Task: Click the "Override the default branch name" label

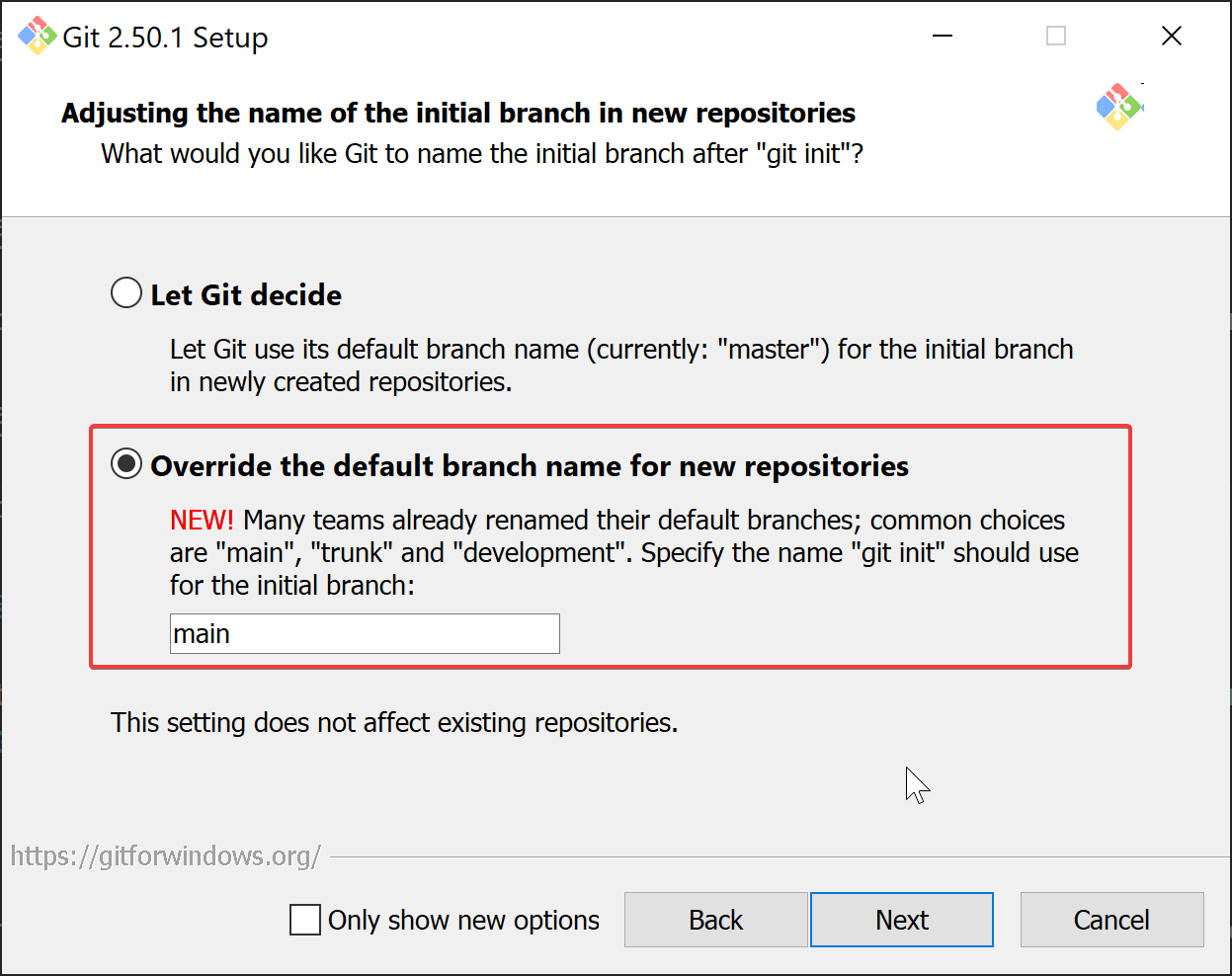Action: coord(529,466)
